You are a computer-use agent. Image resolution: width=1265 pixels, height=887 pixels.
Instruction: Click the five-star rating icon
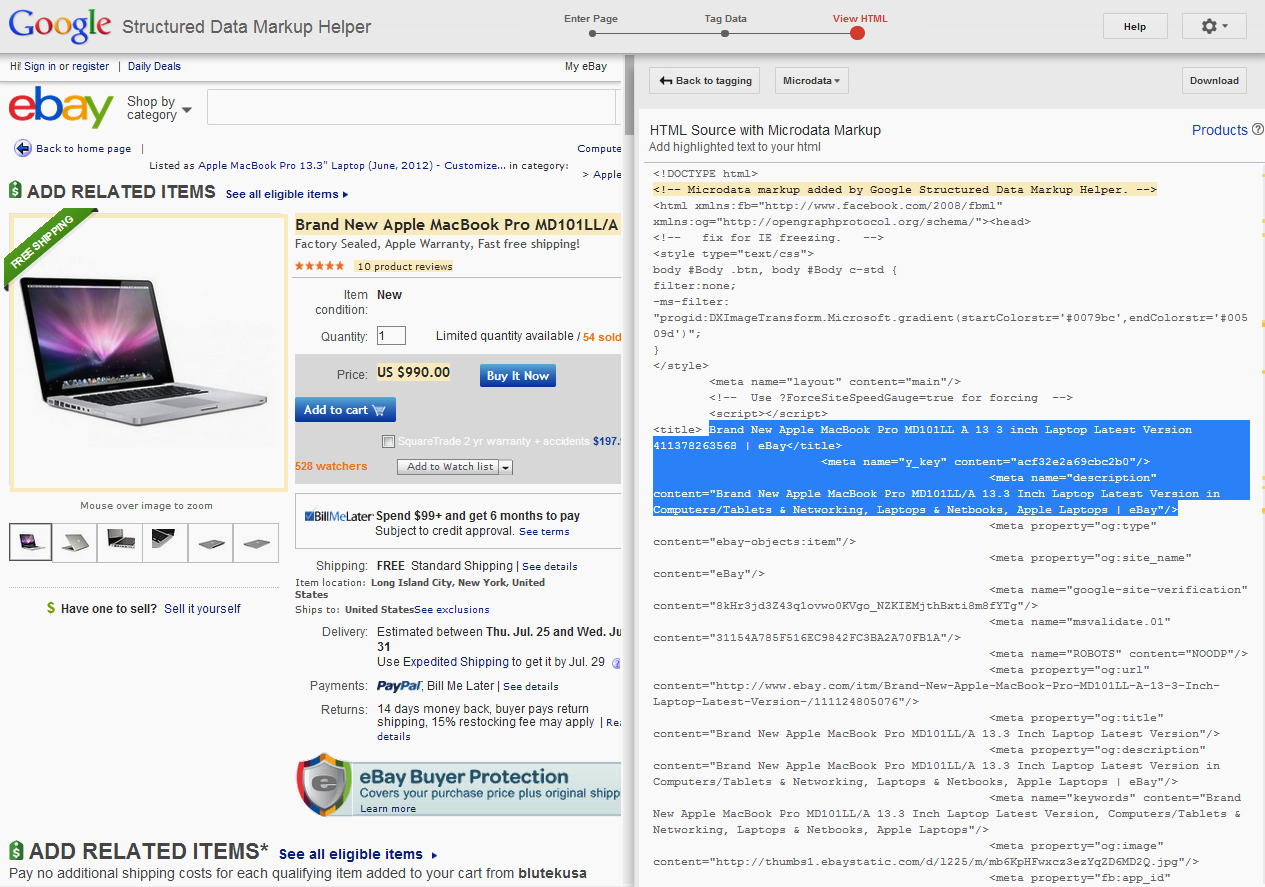(320, 266)
